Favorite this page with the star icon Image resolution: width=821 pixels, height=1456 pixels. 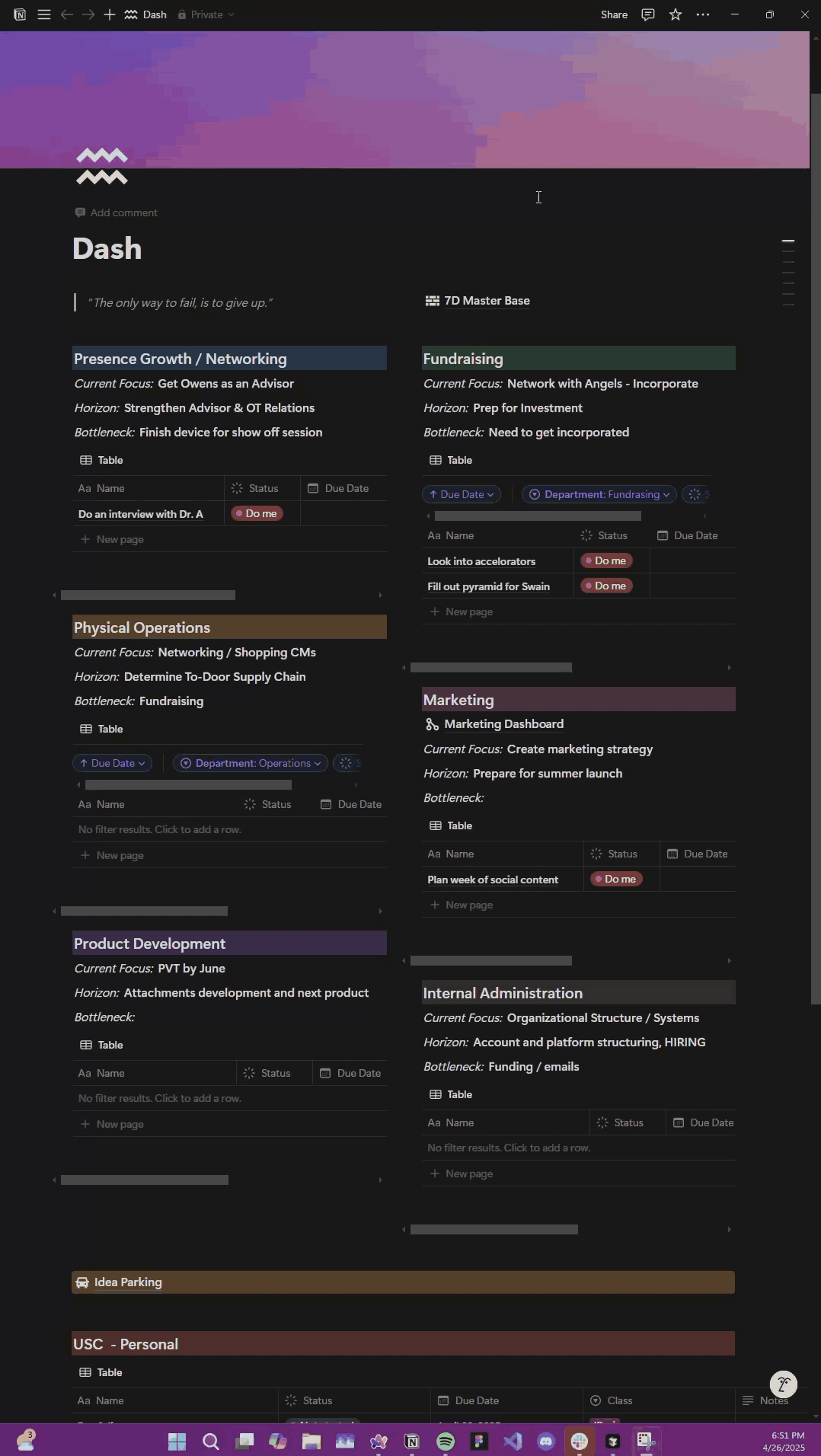click(x=676, y=14)
